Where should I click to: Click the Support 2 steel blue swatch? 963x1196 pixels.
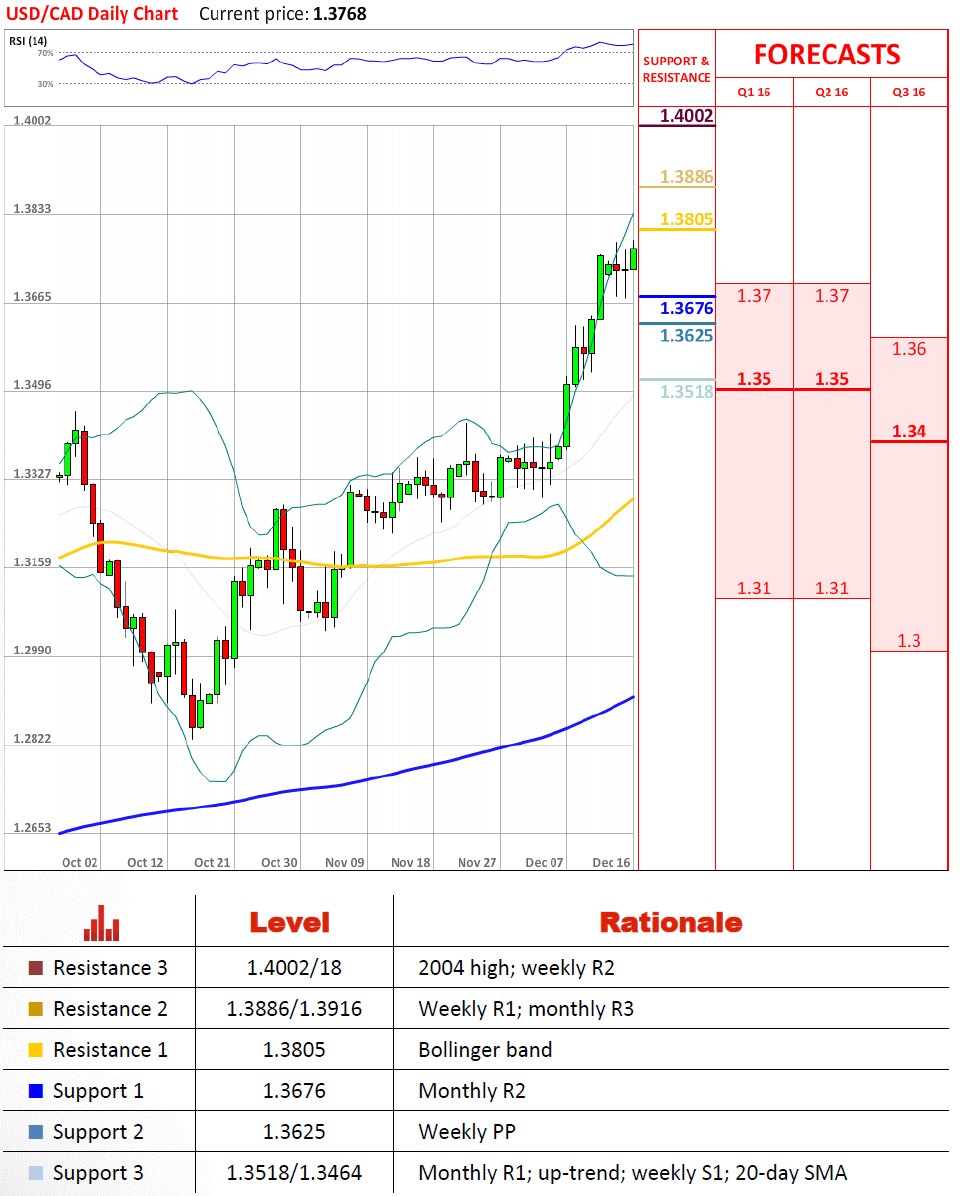pyautogui.click(x=36, y=1132)
